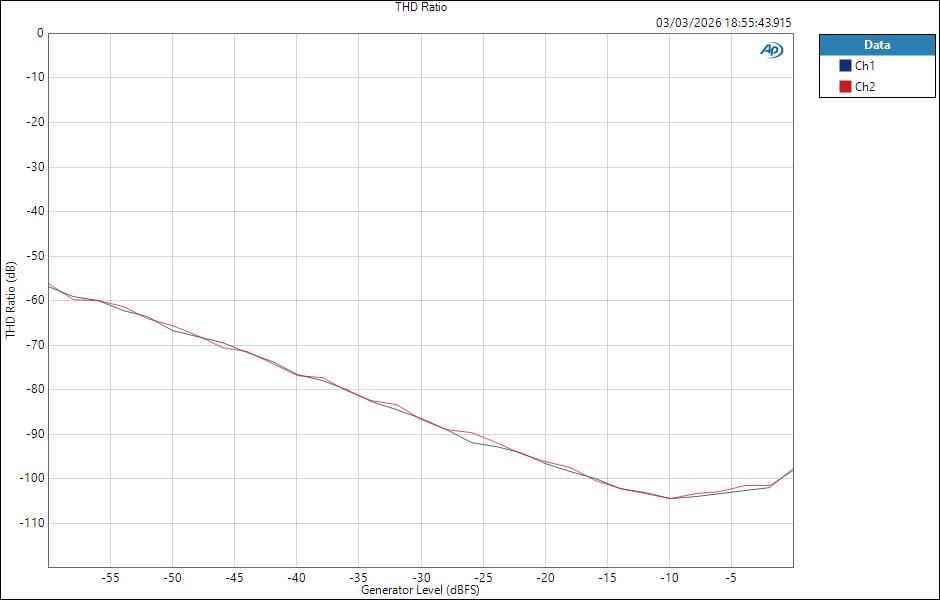
Task: Click the -40 tick label on the x-axis
Action: (x=296, y=578)
